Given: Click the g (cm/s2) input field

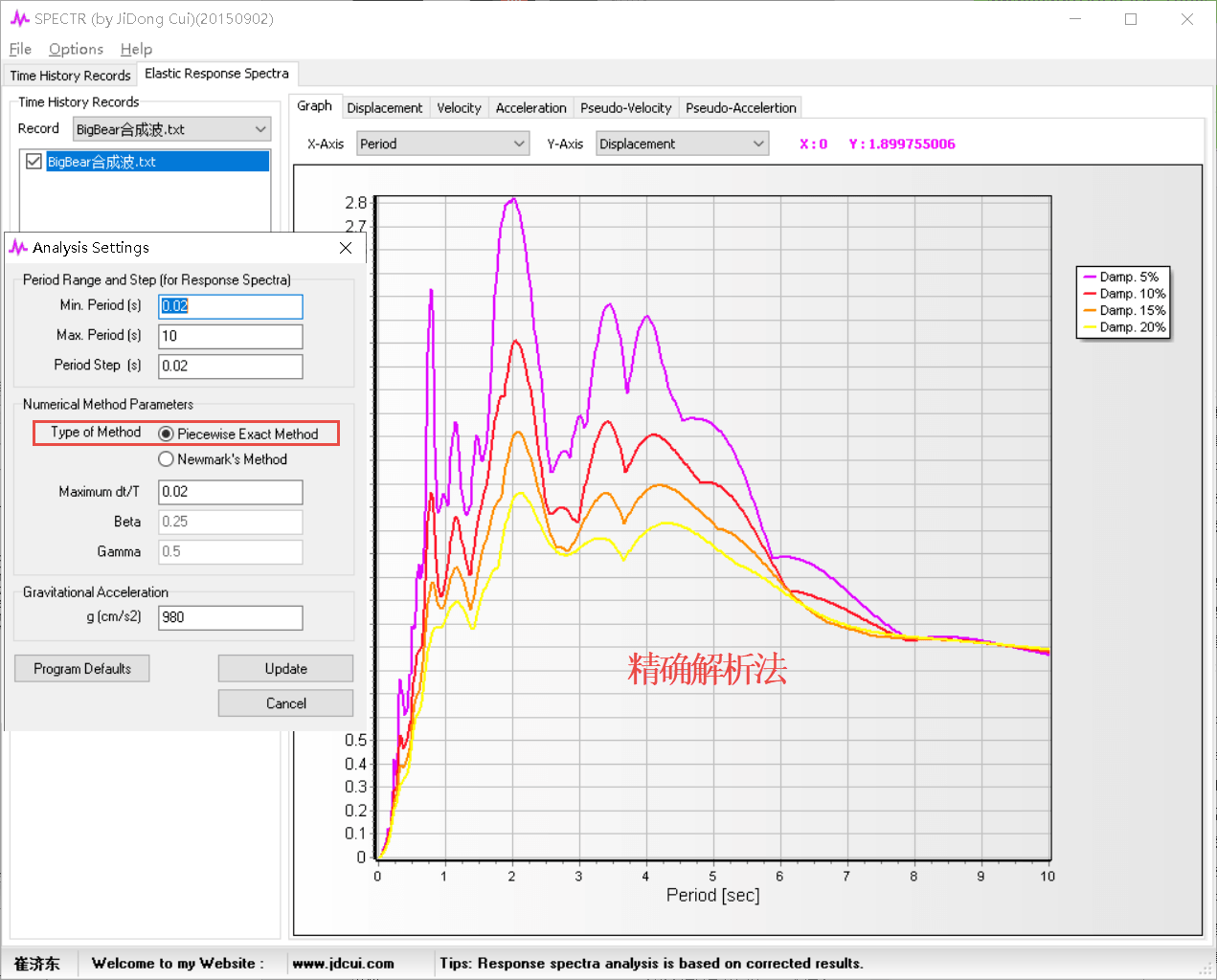Looking at the screenshot, I should coord(231,617).
